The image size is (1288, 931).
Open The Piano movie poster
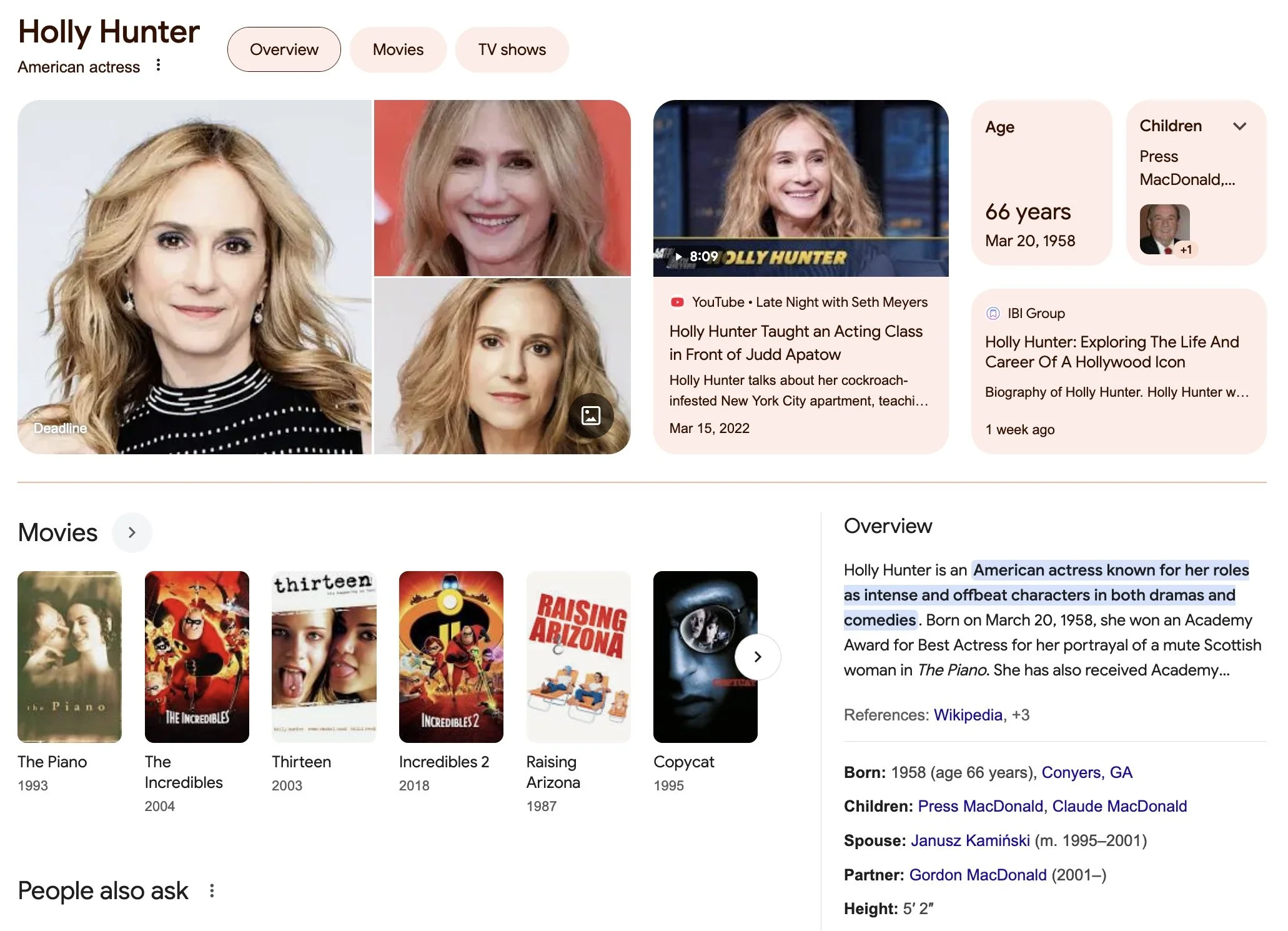pos(69,656)
